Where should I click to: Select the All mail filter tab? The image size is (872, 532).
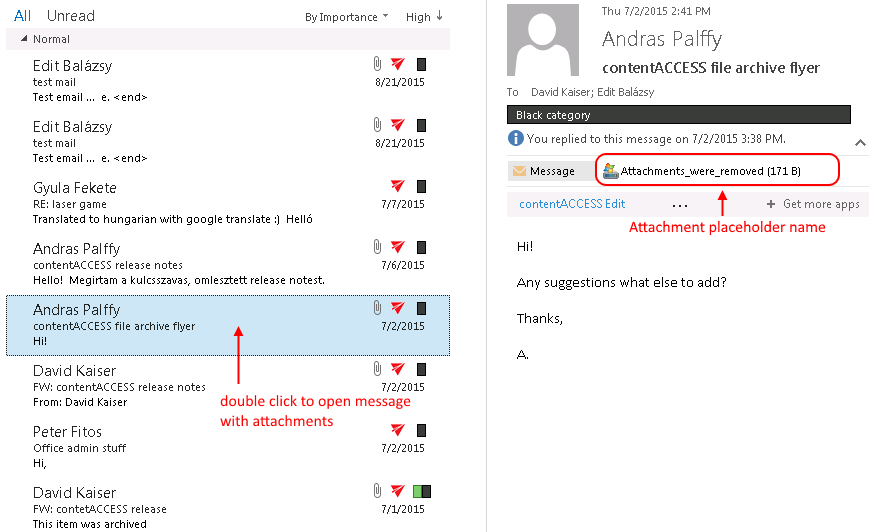point(22,16)
